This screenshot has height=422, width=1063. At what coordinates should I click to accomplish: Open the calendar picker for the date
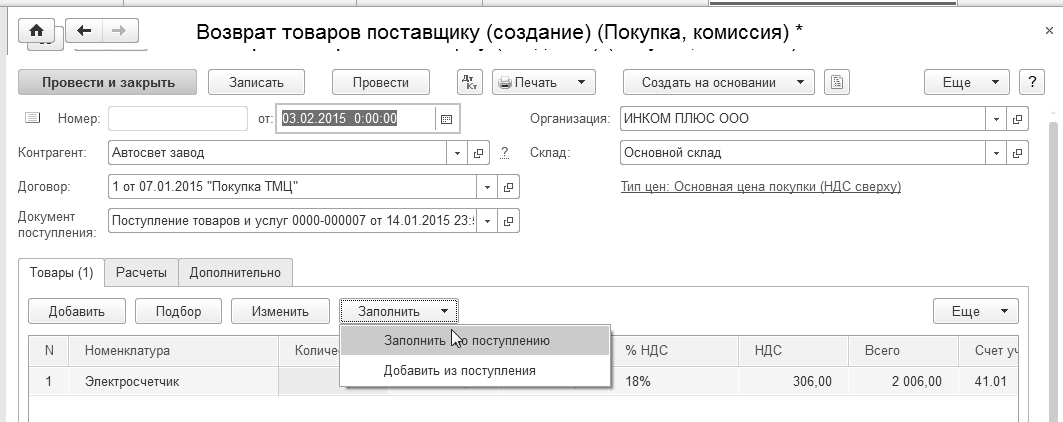coord(446,119)
